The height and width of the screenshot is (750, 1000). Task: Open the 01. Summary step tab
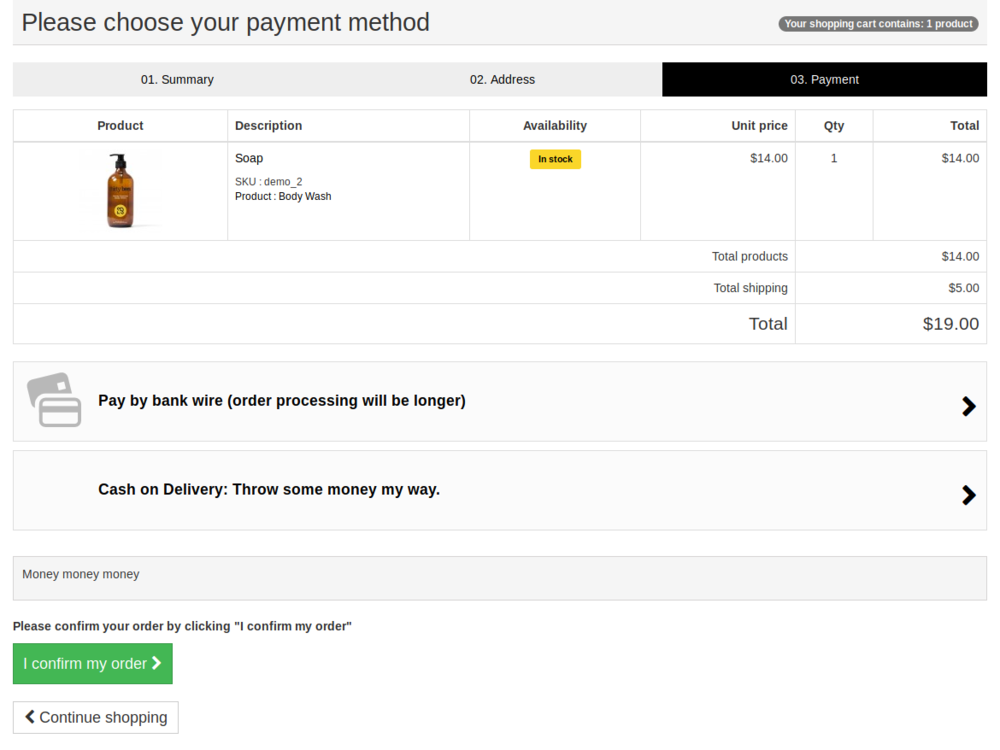pos(177,80)
